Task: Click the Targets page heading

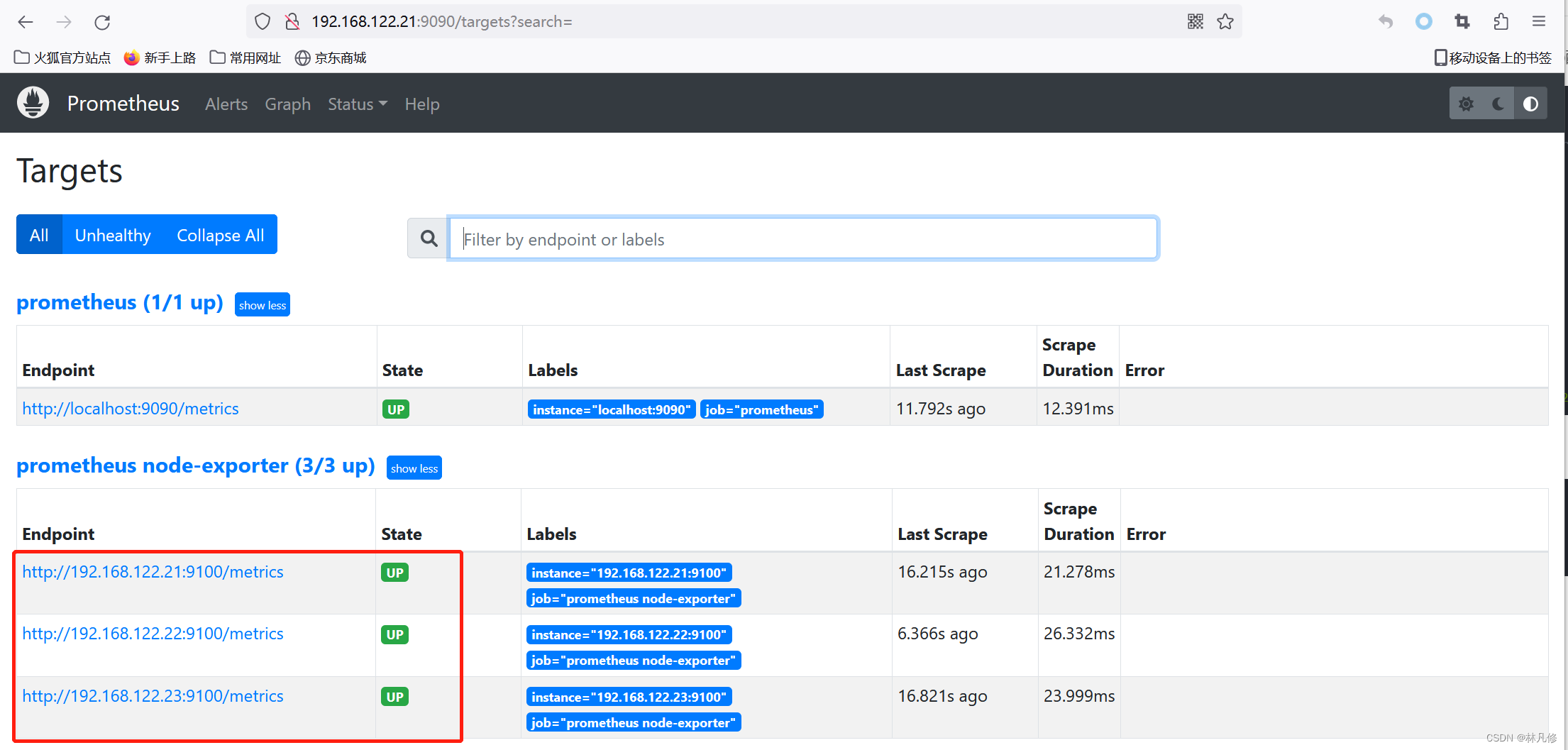Action: tap(70, 171)
